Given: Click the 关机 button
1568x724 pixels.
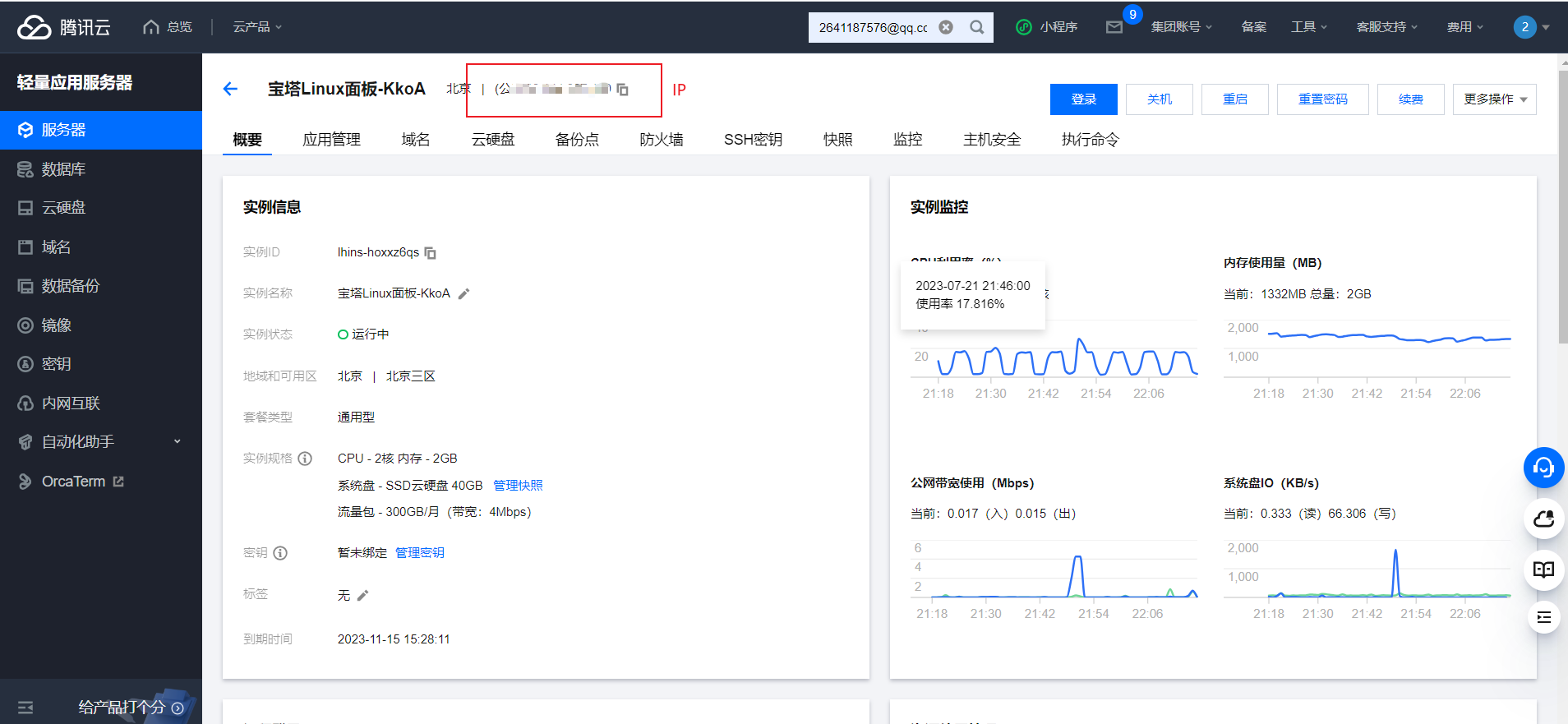Looking at the screenshot, I should pos(1160,99).
